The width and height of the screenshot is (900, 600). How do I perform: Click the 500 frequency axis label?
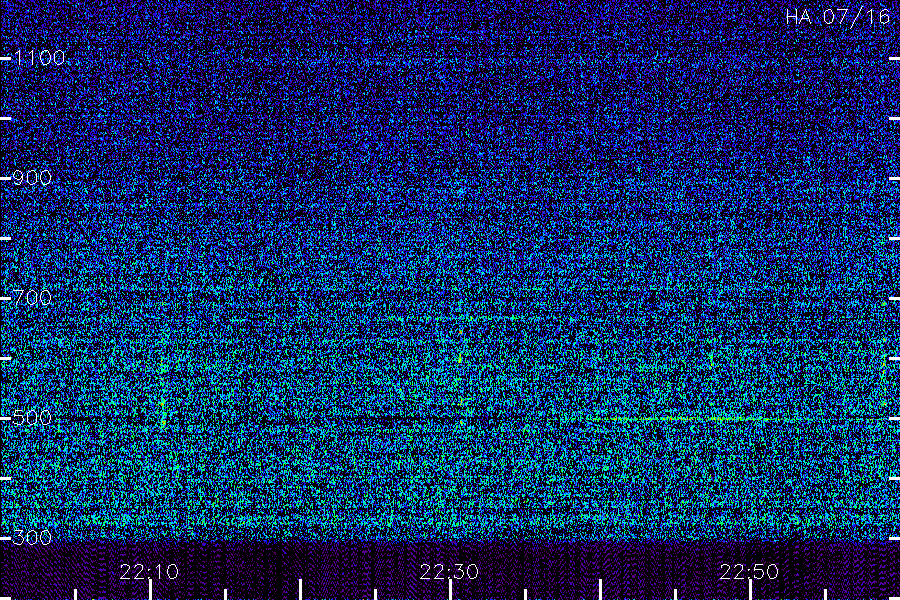(x=32, y=417)
